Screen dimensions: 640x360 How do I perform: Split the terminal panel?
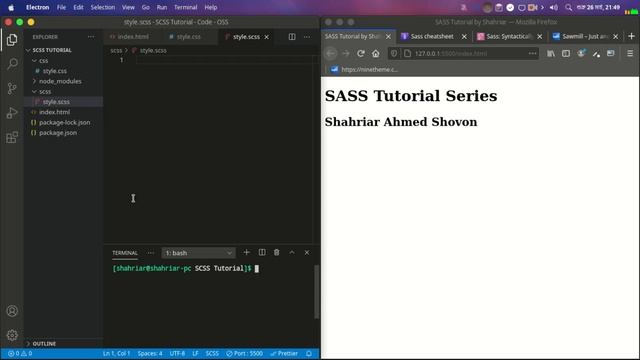click(262, 253)
